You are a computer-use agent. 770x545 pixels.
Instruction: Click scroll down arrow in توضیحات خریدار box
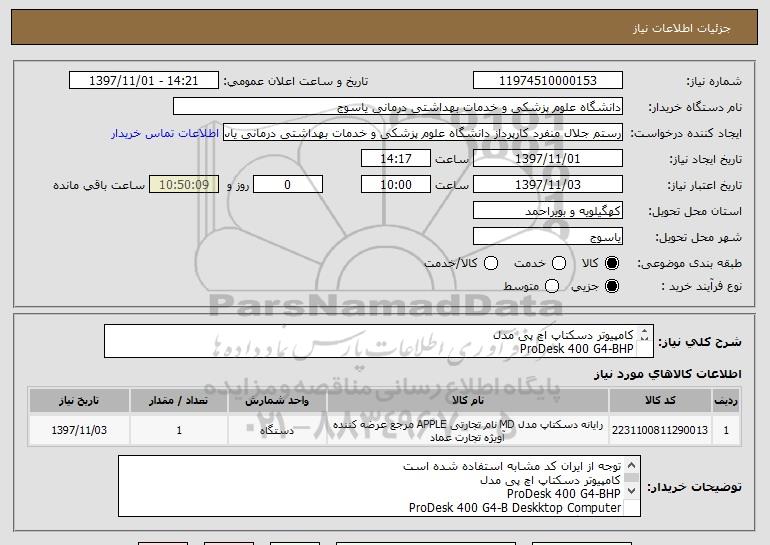click(x=632, y=490)
